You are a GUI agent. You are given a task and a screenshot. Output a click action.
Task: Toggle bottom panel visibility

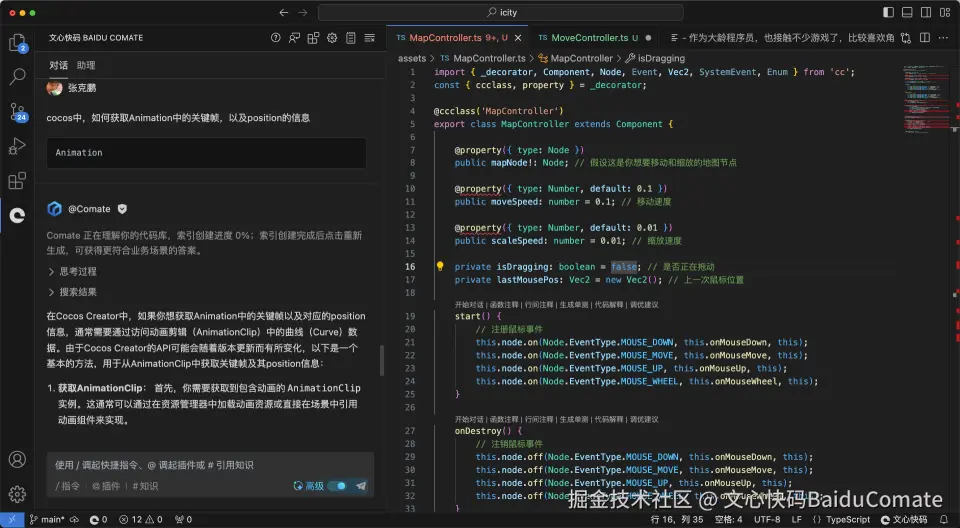pos(907,12)
